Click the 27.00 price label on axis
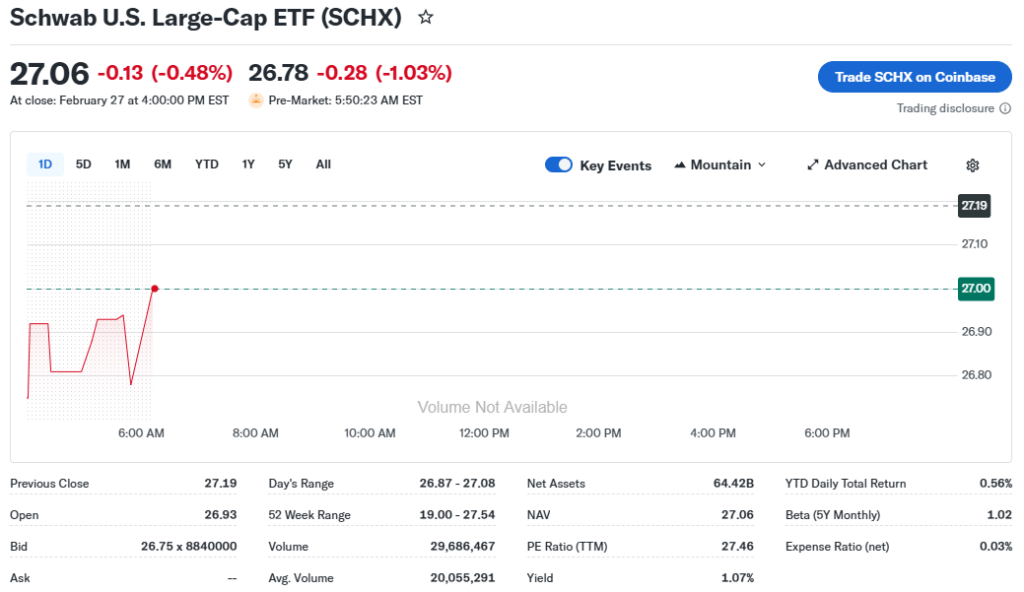Screen dimensions: 1024x592 [x=975, y=288]
